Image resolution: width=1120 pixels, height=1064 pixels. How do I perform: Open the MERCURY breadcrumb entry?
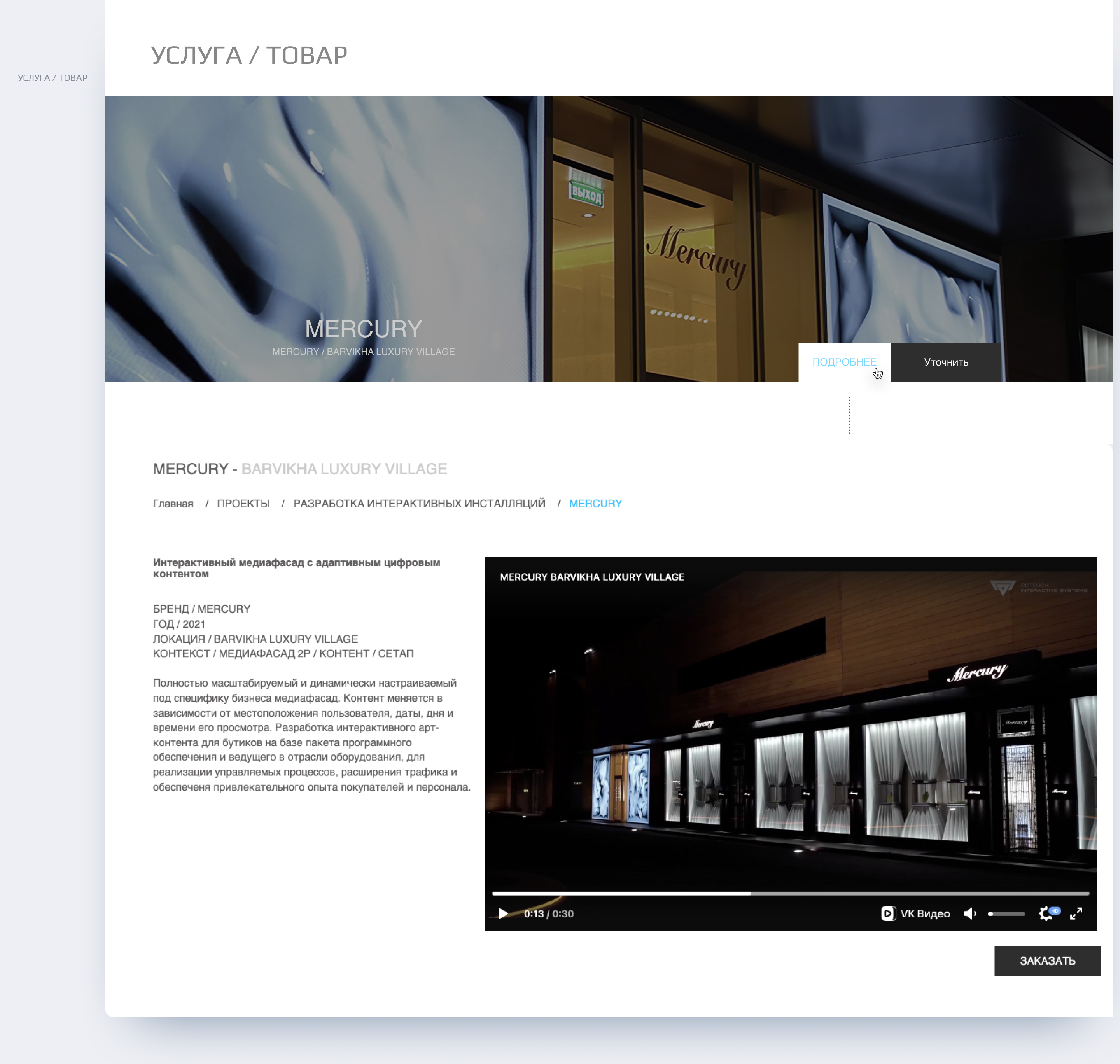(x=595, y=503)
